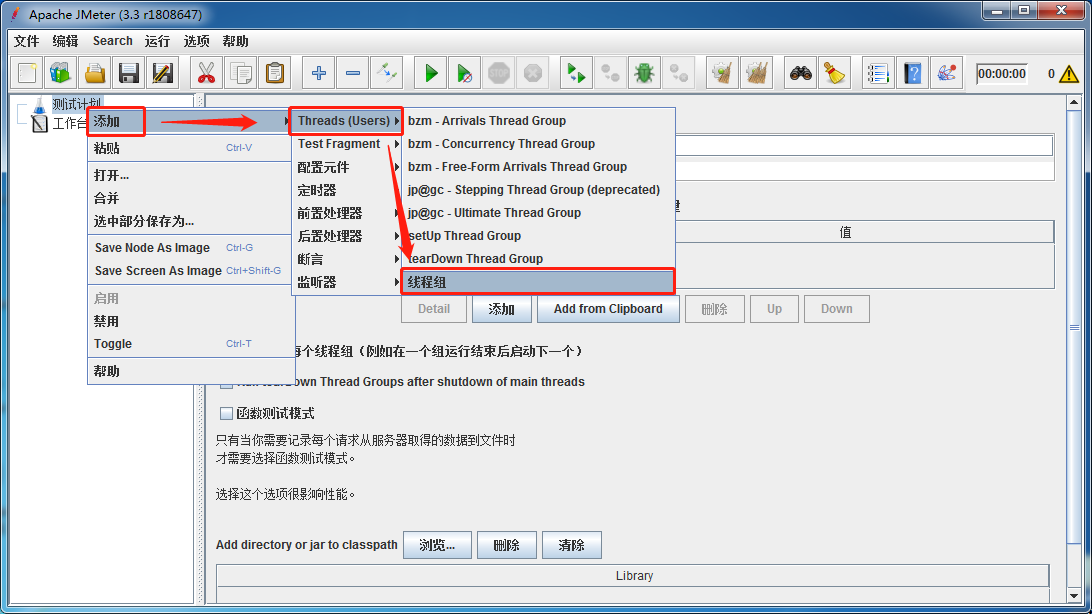Click the 添加 button under variables table
Image resolution: width=1092 pixels, height=614 pixels.
501,309
